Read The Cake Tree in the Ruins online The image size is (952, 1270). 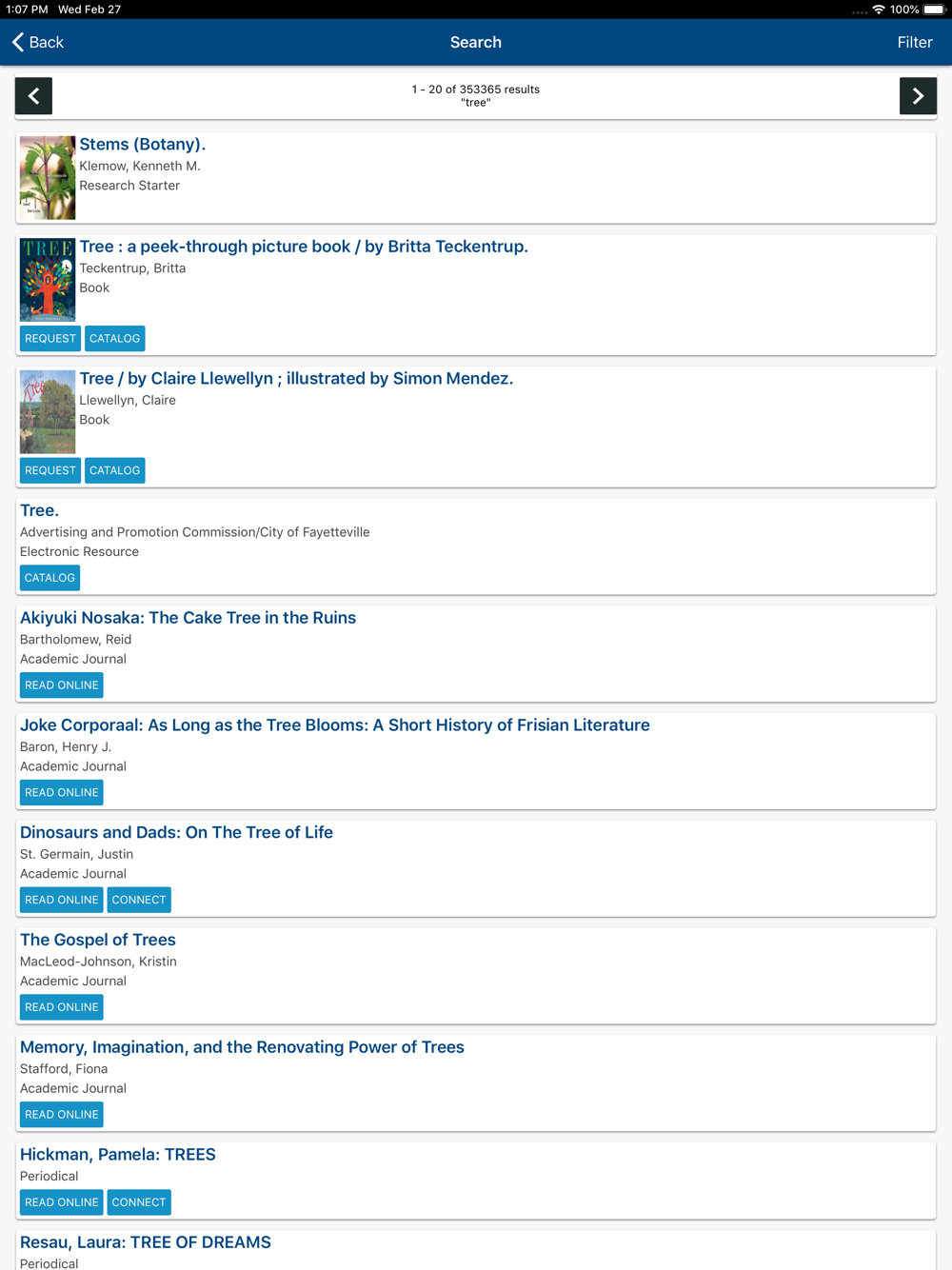click(62, 685)
